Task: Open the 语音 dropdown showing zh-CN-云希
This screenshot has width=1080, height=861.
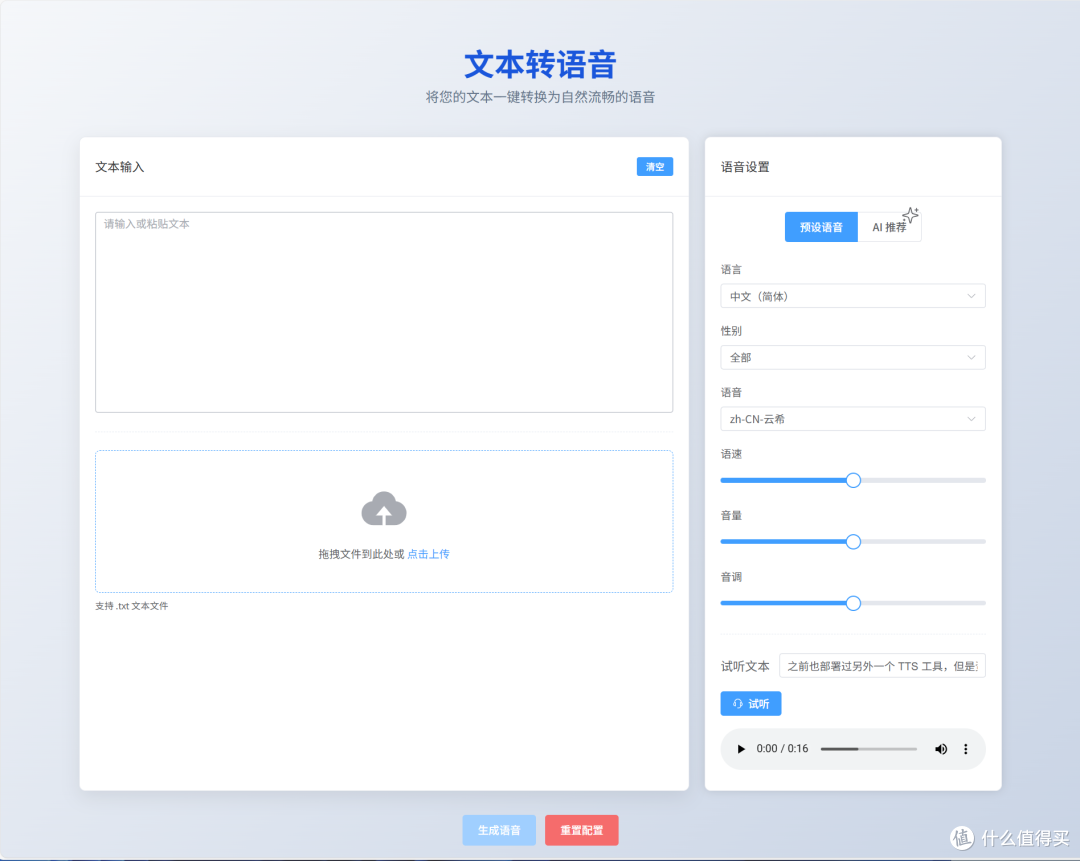Action: coord(853,419)
